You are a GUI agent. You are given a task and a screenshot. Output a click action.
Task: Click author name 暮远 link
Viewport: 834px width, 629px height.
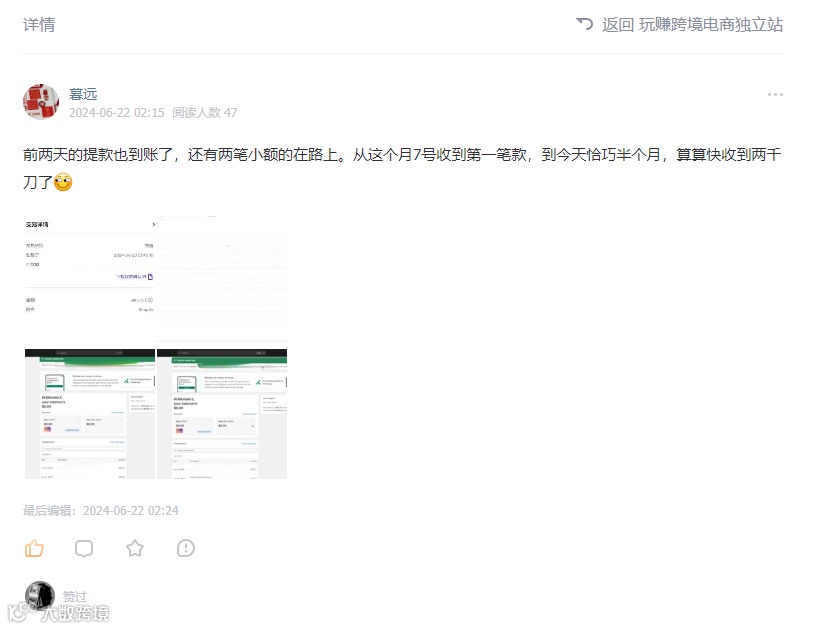[x=84, y=93]
